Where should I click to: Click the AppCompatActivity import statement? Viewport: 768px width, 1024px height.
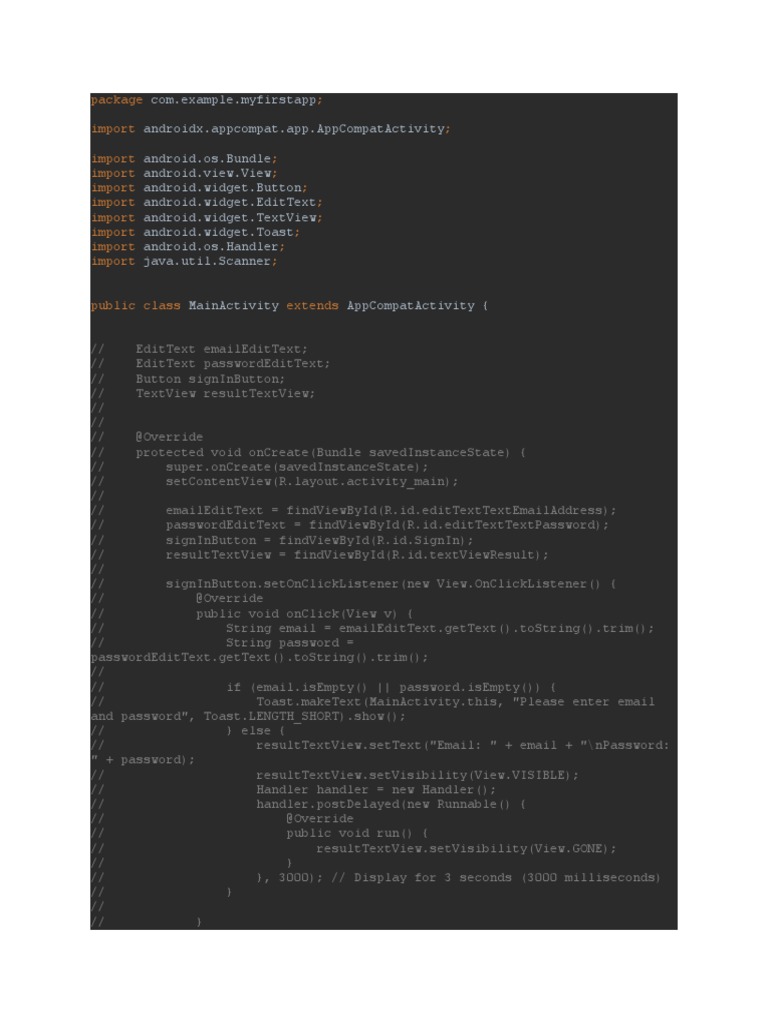[x=270, y=129]
